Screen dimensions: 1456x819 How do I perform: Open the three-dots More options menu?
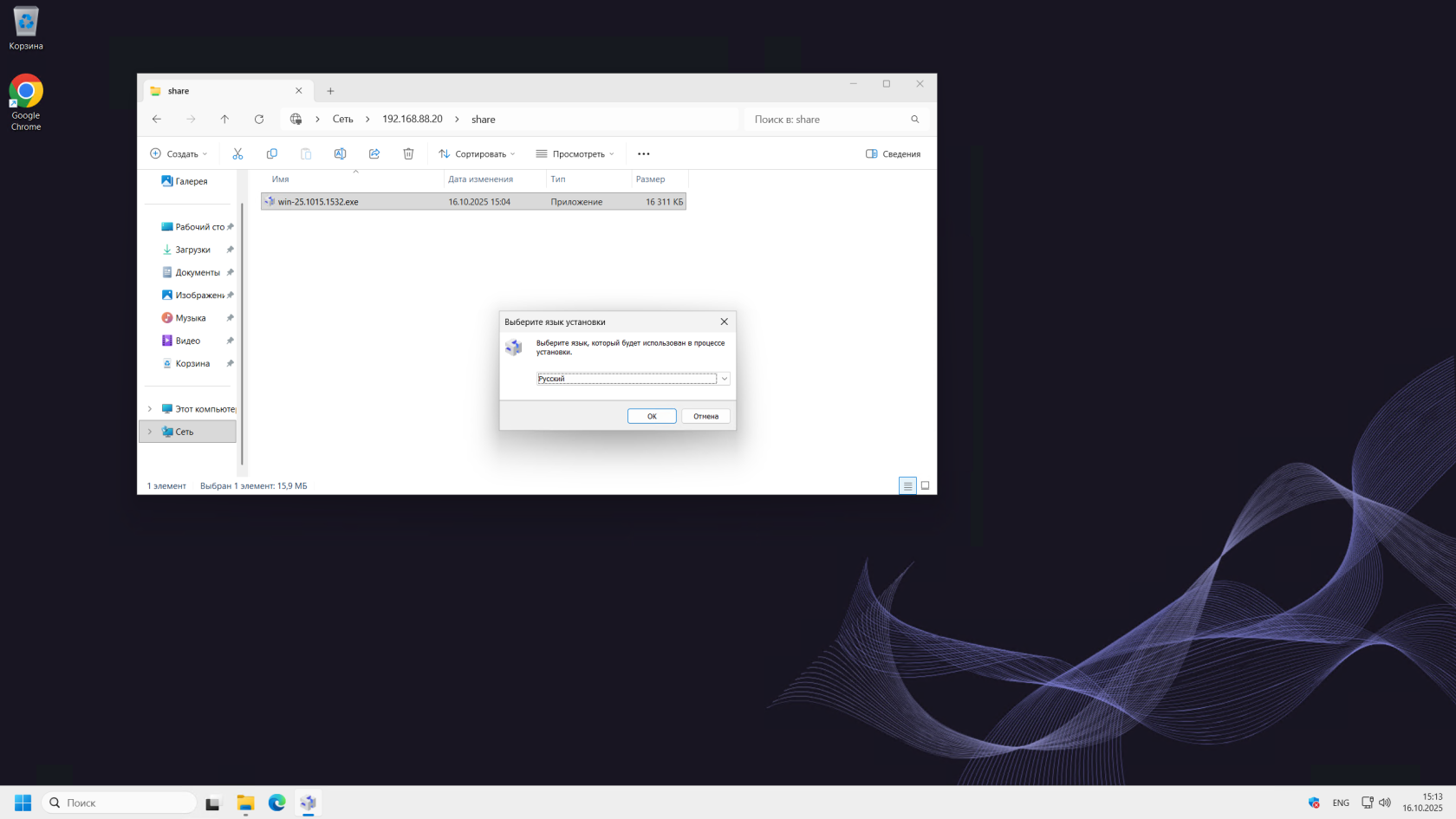coord(643,153)
